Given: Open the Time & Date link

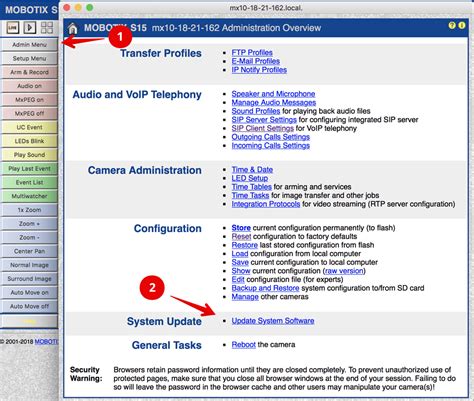Looking at the screenshot, I should [x=252, y=170].
